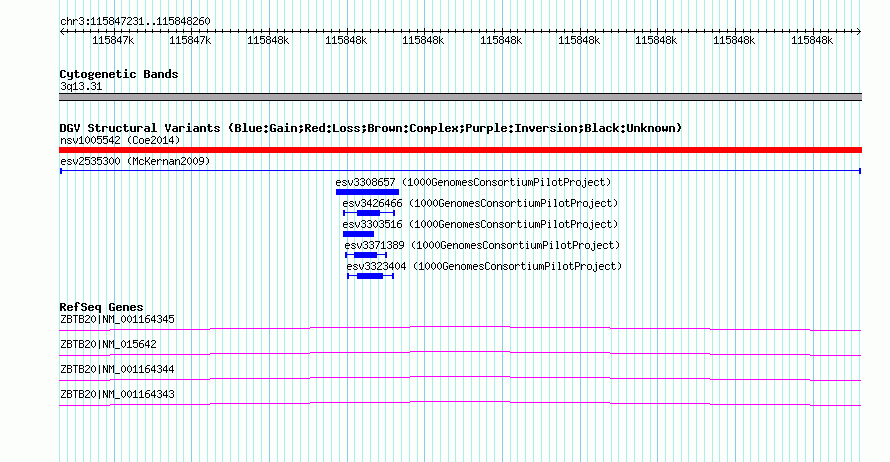
Task: Click the RefSeq Genes track heading
Action: pyautogui.click(x=102, y=307)
